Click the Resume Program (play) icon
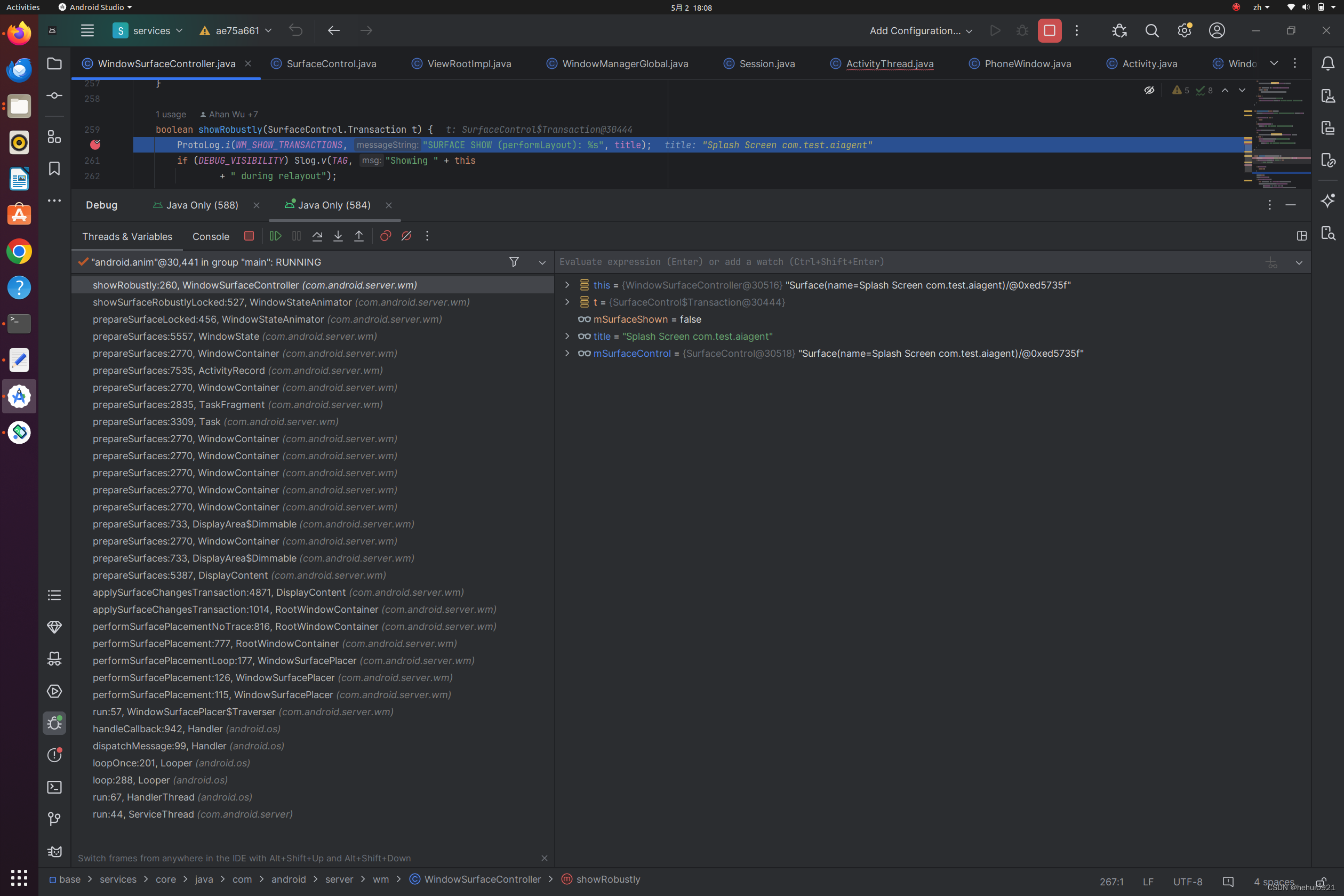1344x896 pixels. pos(275,235)
